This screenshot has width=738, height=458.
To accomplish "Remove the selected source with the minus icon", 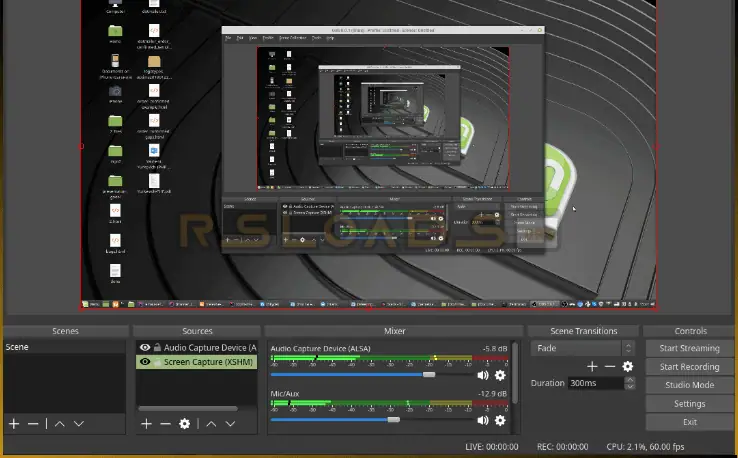I will pos(165,424).
